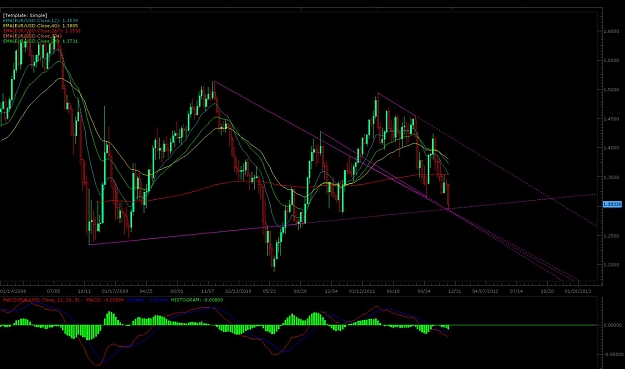Screen dimensions: 625x369
Task: Click the 09/24 date axis label
Action: (x=423, y=291)
